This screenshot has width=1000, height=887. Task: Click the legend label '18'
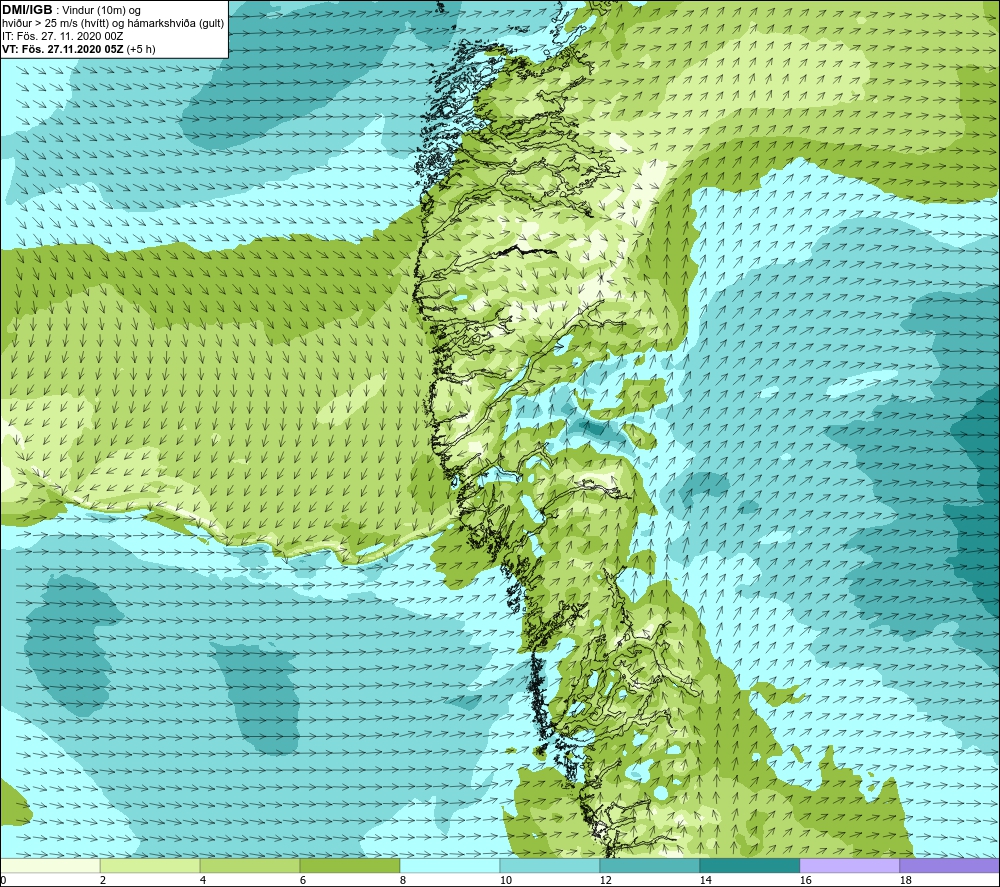click(905, 880)
